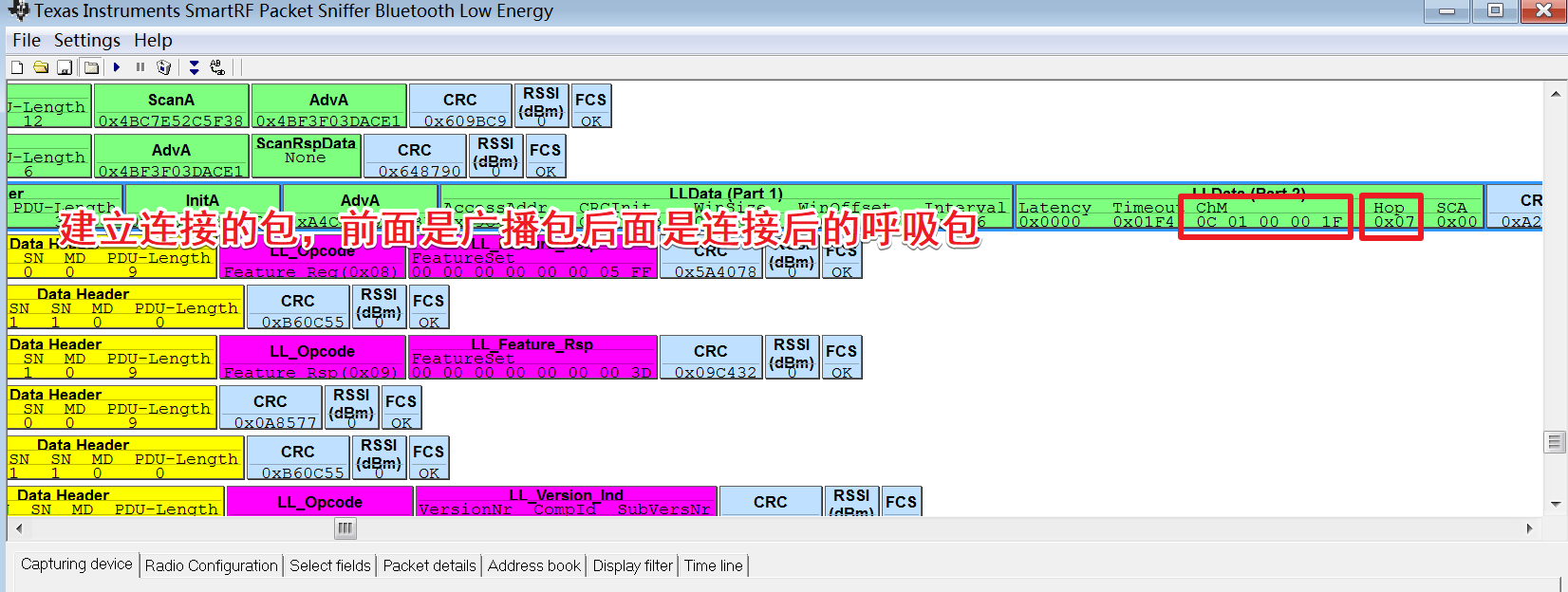Click the AB-to-ab font size toolbar icon
1568x592 pixels.
217,67
